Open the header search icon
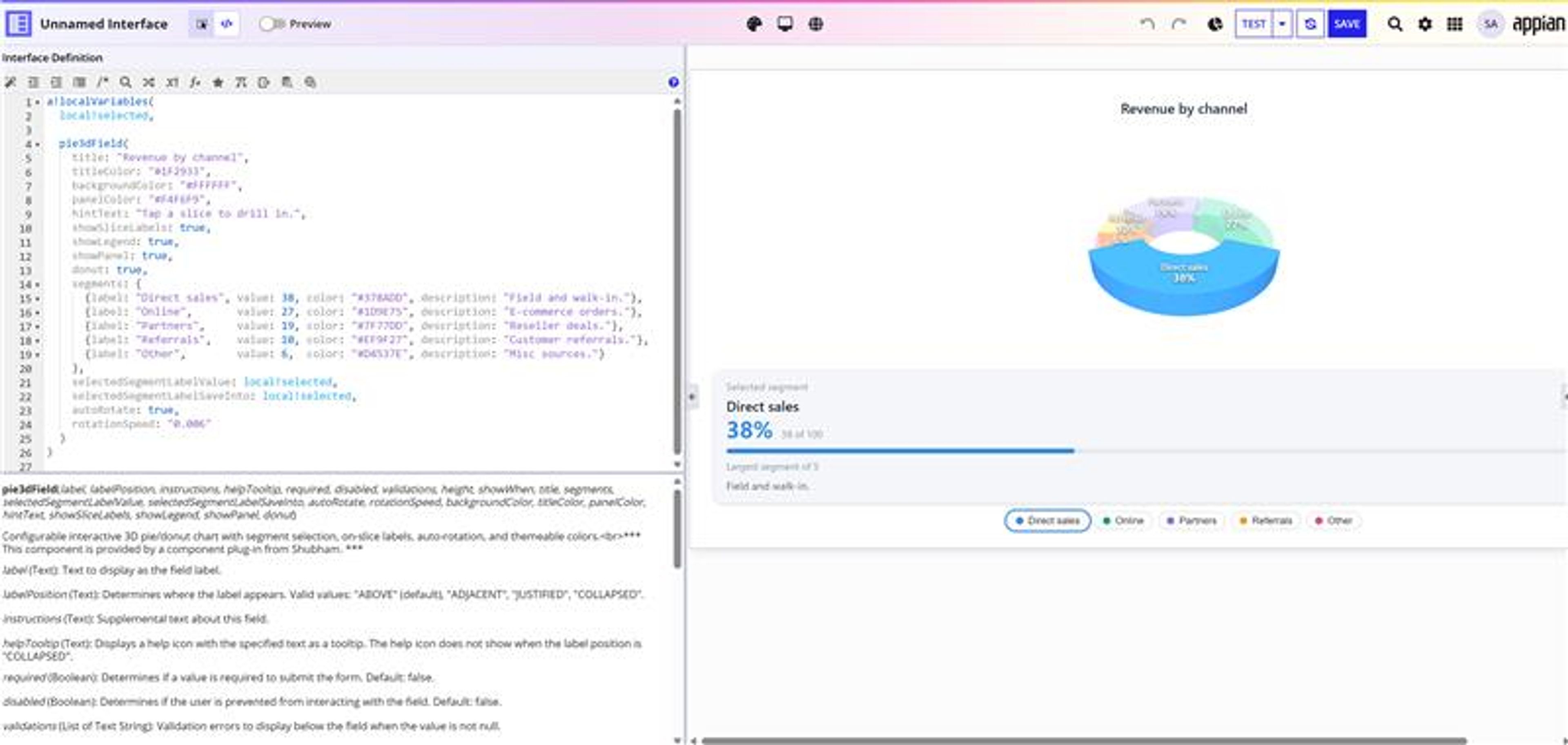The height and width of the screenshot is (745, 1568). [x=1394, y=24]
